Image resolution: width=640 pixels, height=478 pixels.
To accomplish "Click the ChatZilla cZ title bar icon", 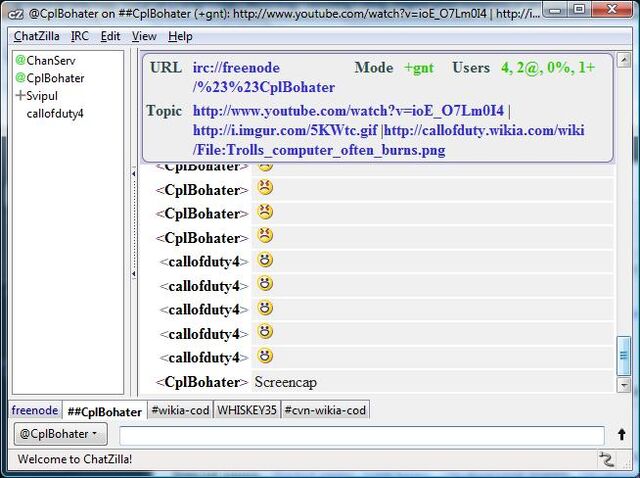I will pyautogui.click(x=16, y=14).
